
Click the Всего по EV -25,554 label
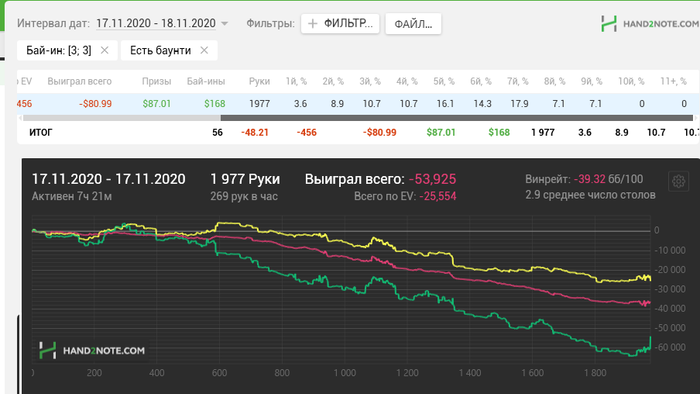click(x=405, y=196)
